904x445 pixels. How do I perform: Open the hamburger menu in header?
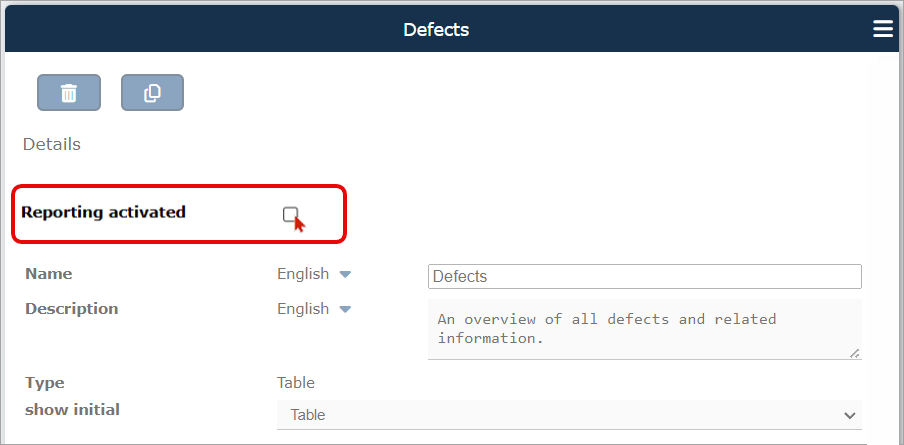point(883,29)
